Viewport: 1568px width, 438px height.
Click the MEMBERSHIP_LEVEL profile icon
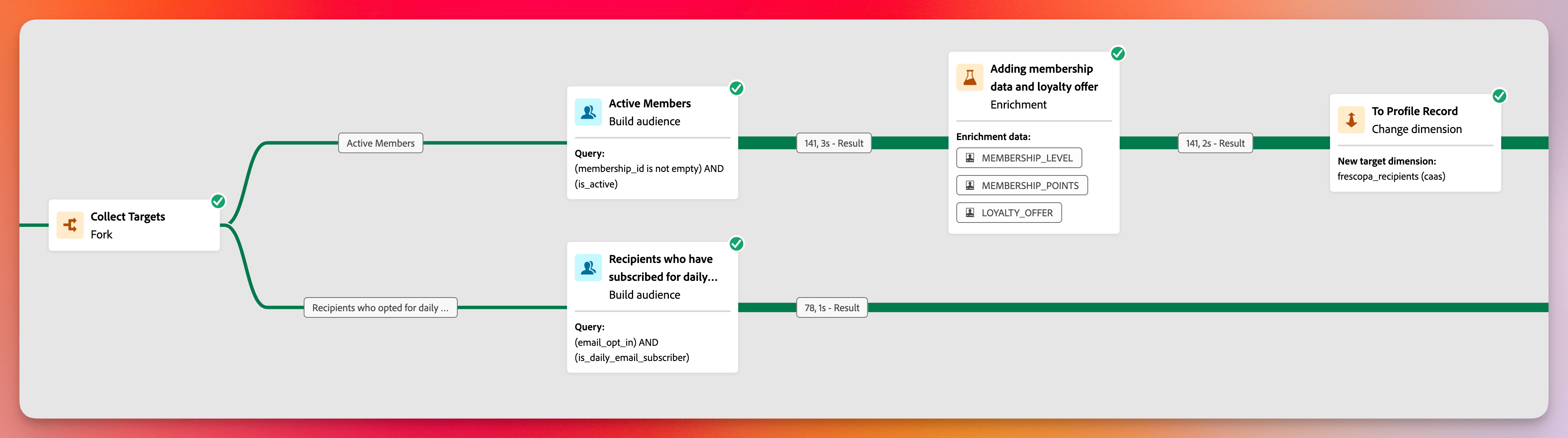coord(970,158)
